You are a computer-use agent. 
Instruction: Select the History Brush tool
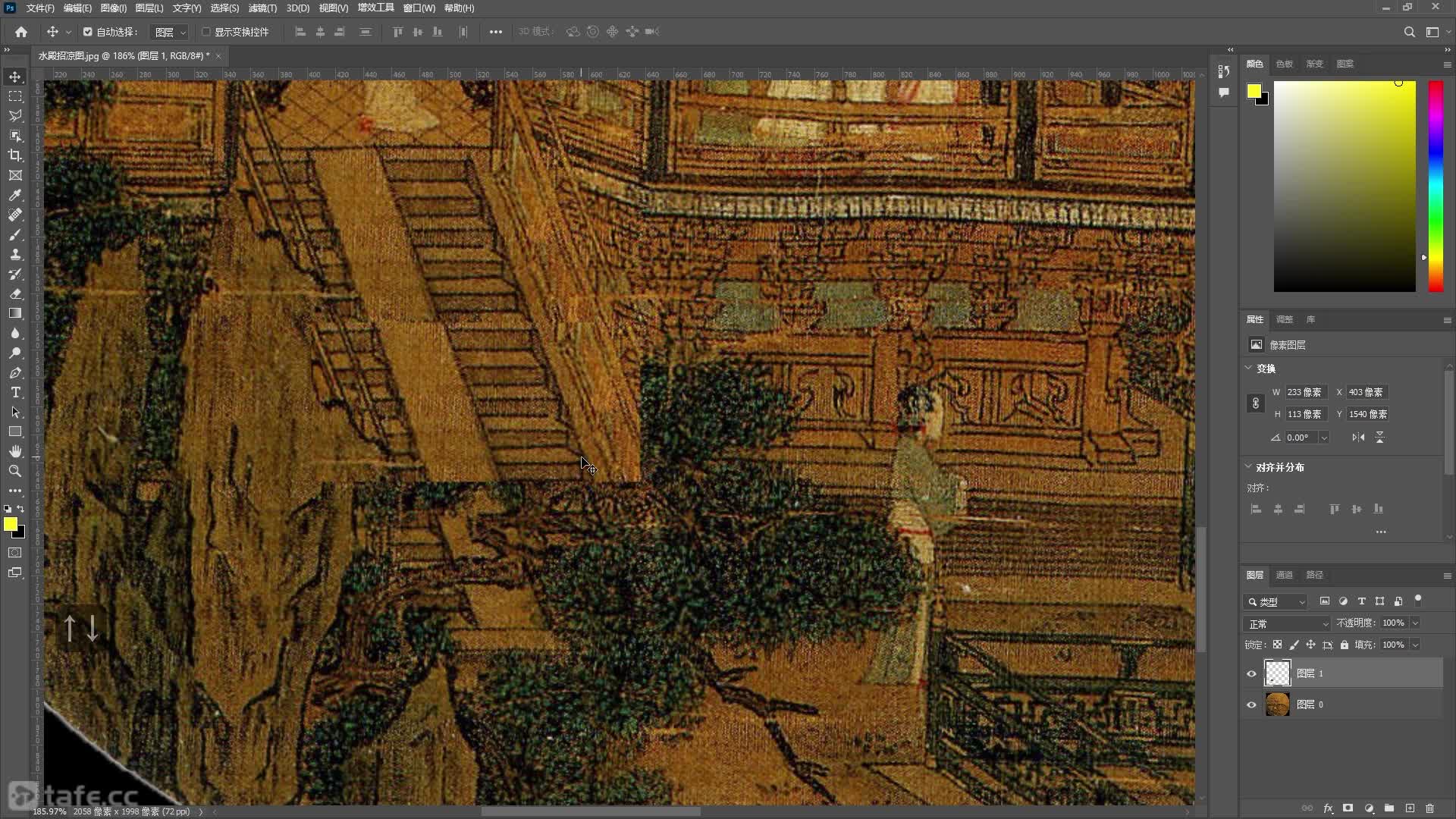click(x=15, y=274)
